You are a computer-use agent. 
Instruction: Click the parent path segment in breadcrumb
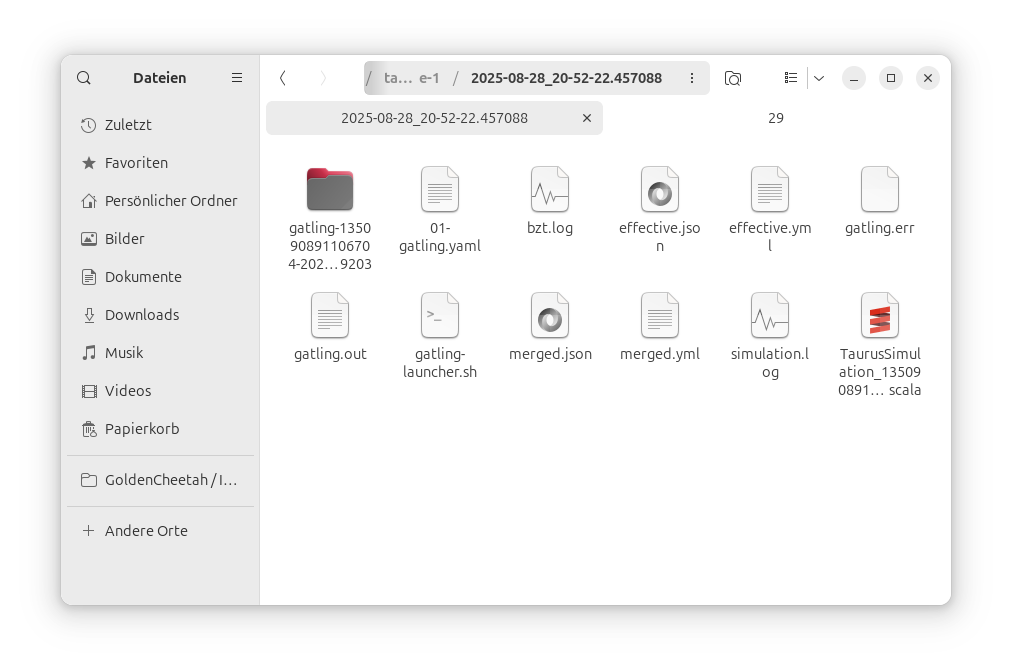(411, 78)
